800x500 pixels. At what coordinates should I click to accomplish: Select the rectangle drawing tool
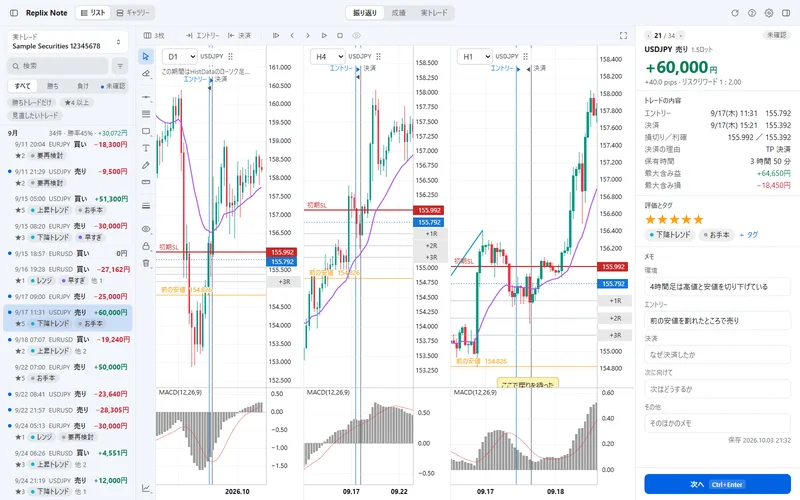146,131
